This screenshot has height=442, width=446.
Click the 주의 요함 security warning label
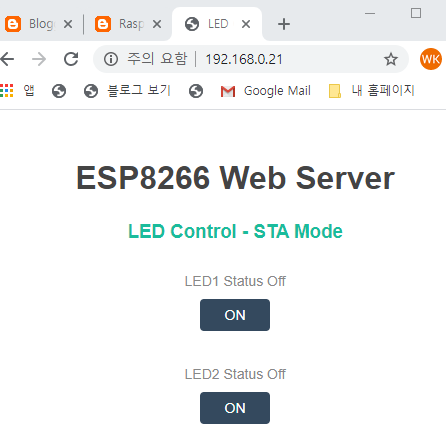157,59
